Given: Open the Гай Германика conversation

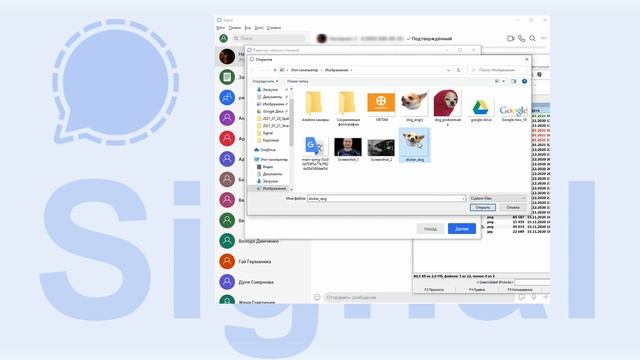Looking at the screenshot, I should coord(263,261).
